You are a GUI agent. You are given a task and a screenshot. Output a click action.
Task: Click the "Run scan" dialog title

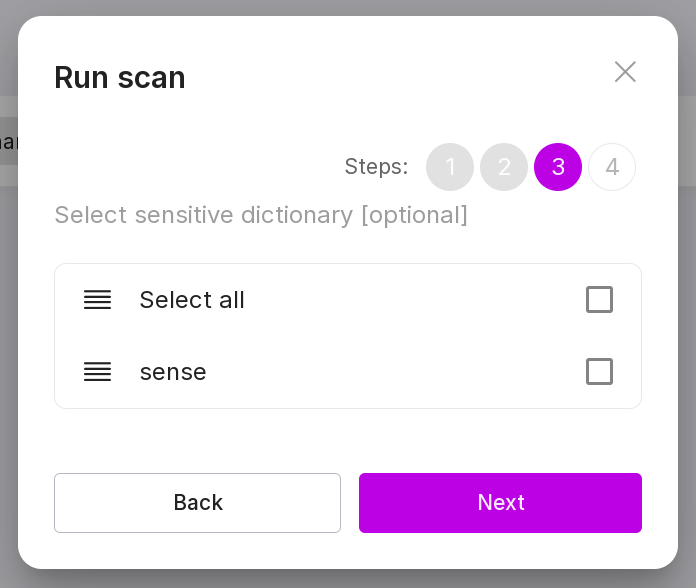(120, 77)
